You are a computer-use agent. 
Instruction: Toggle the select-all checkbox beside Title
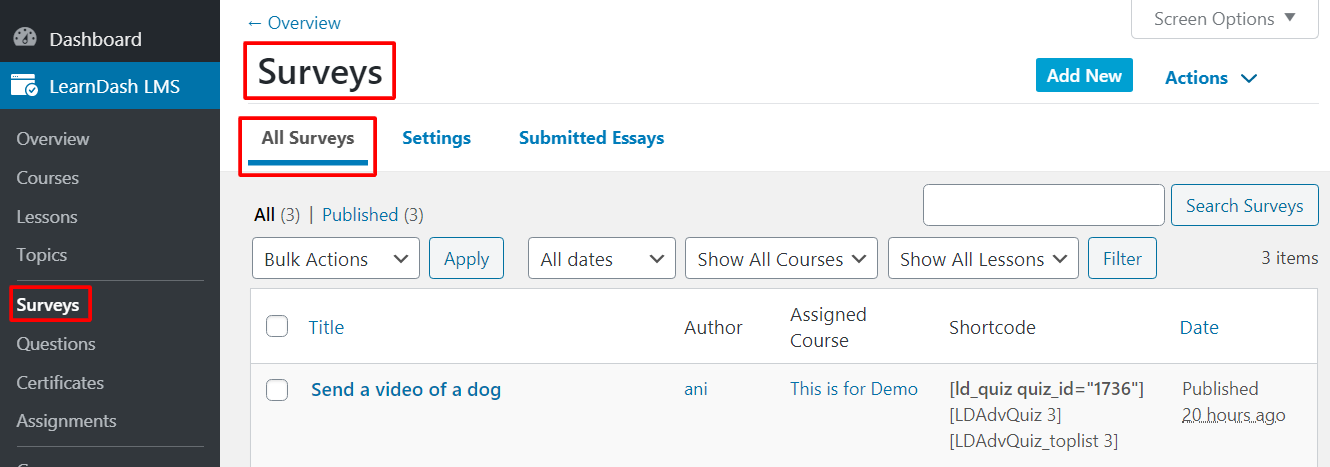(277, 326)
